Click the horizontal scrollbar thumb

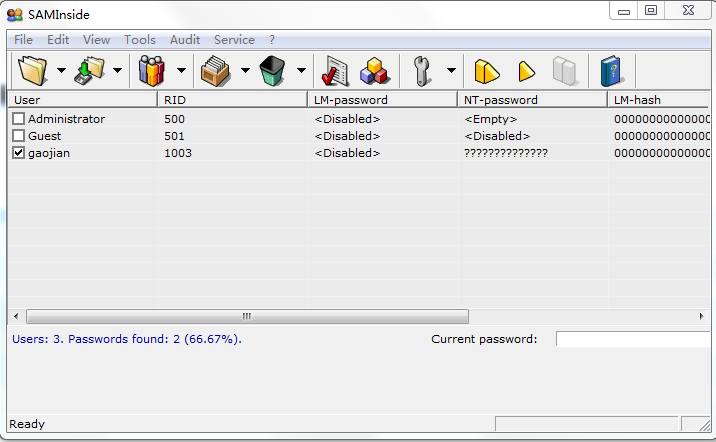(x=247, y=316)
